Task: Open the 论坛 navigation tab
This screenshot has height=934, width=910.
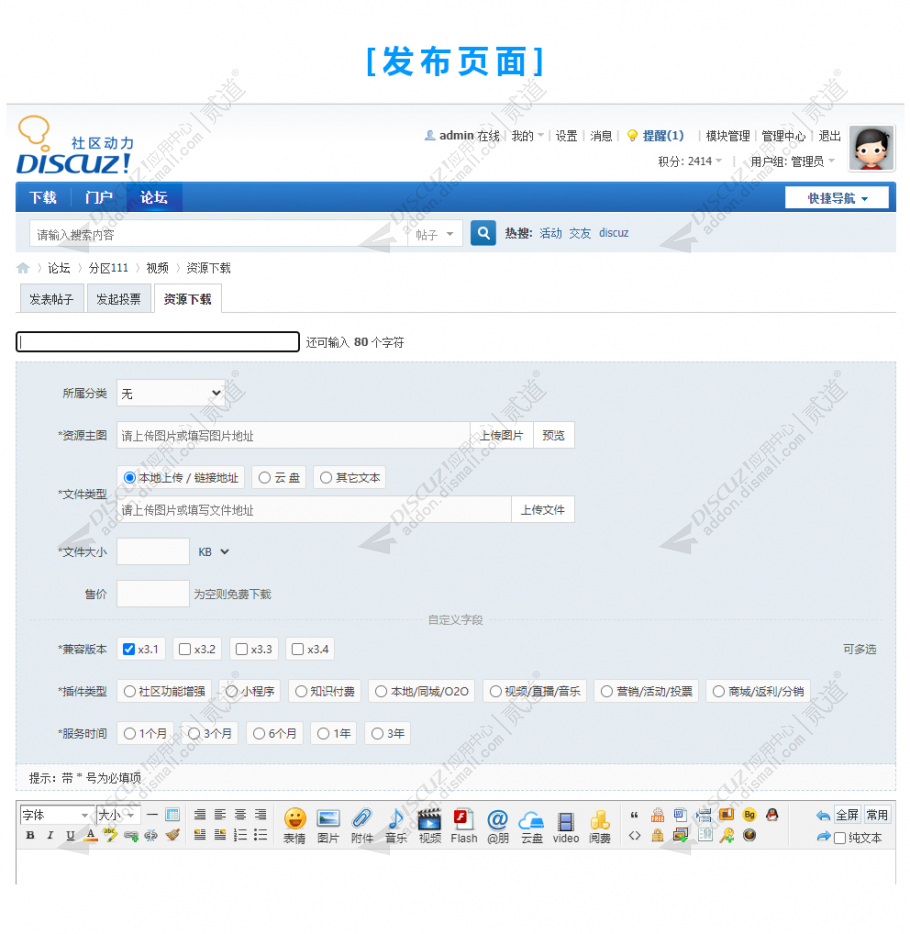Action: pos(154,198)
